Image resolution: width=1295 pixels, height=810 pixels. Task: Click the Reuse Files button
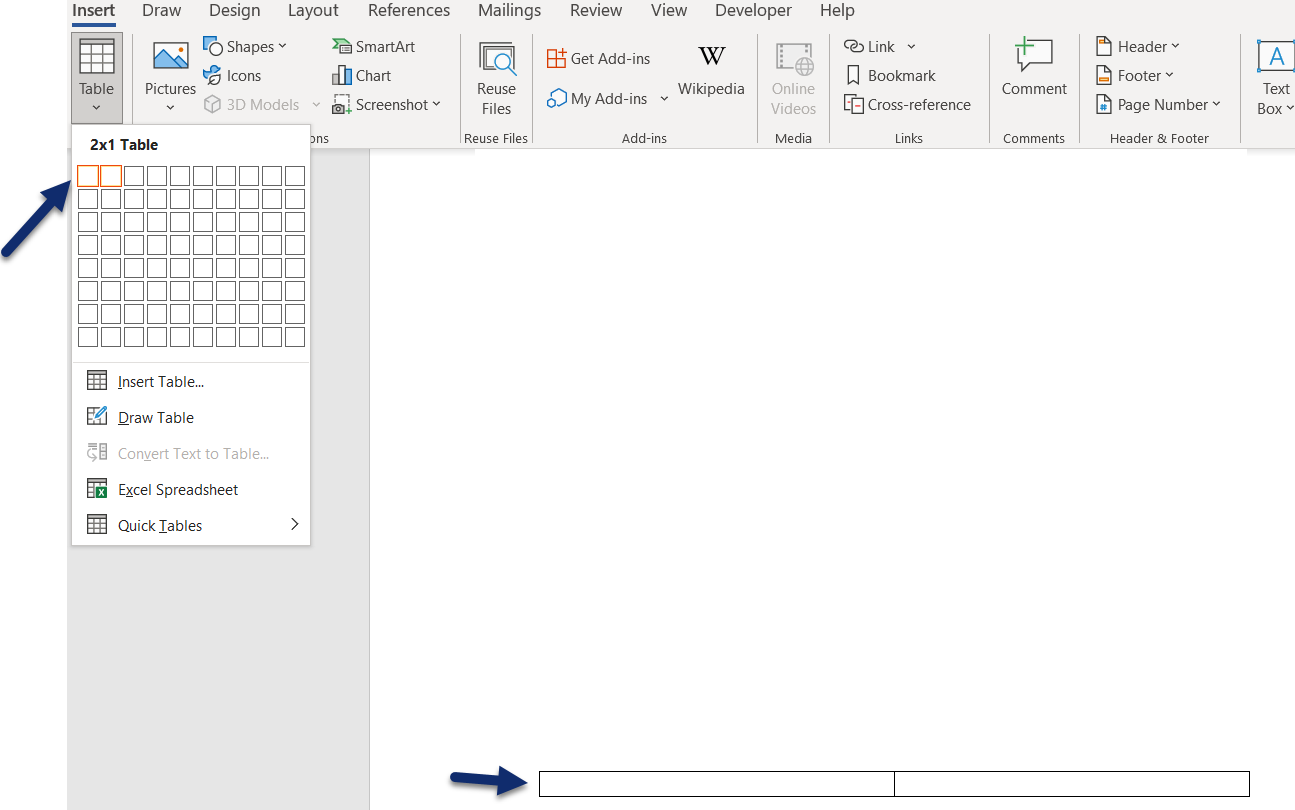coord(496,78)
